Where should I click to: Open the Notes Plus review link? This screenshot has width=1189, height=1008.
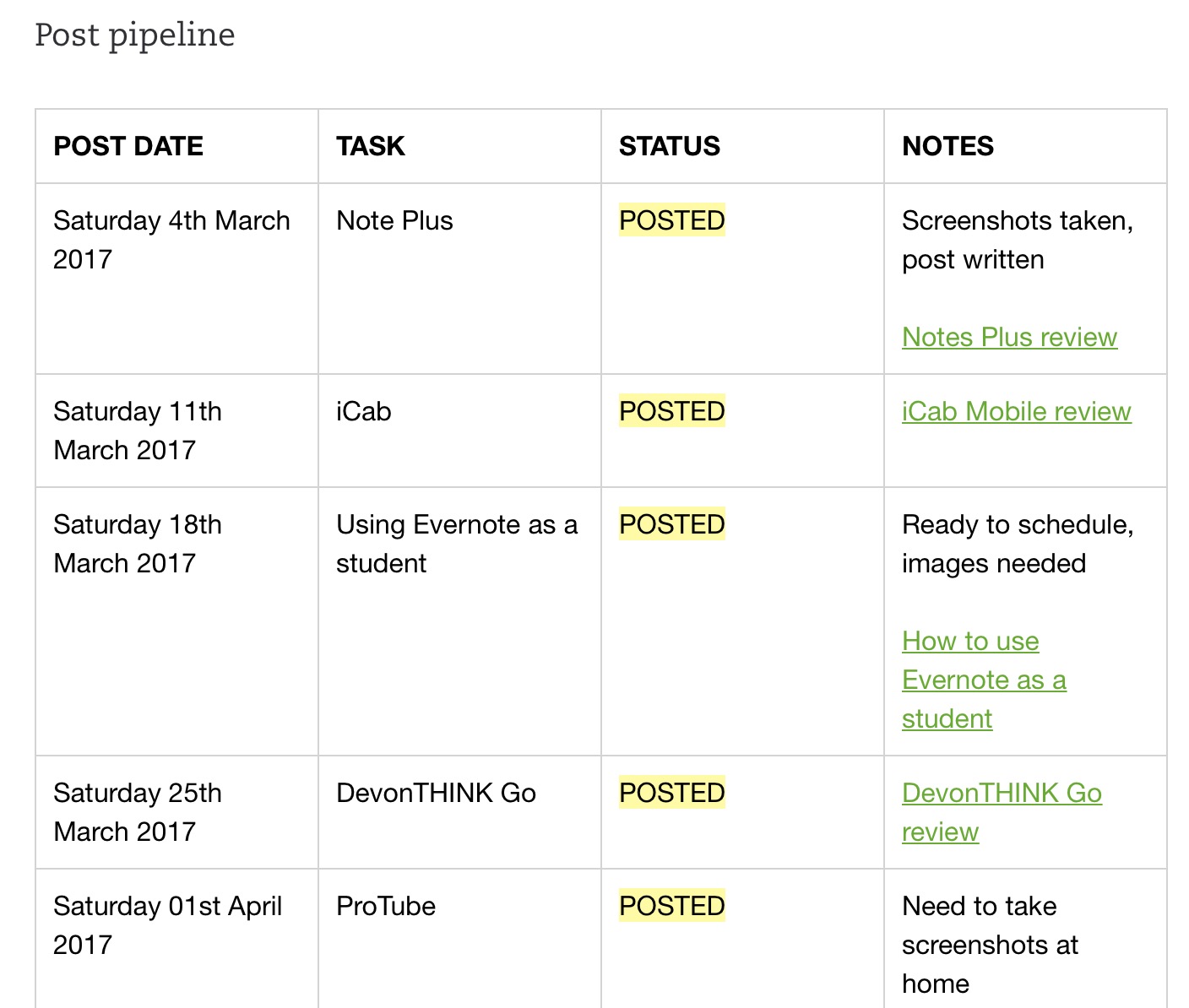tap(1009, 337)
